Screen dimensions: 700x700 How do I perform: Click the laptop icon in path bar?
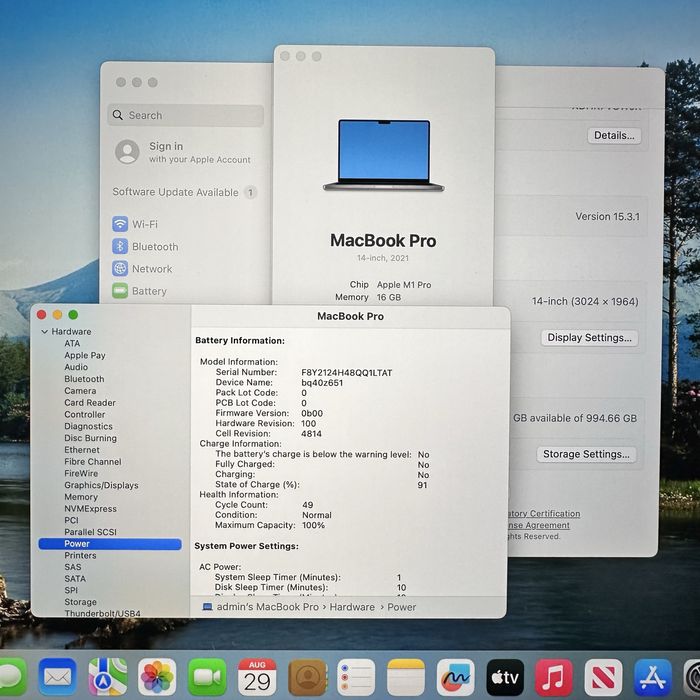click(207, 607)
